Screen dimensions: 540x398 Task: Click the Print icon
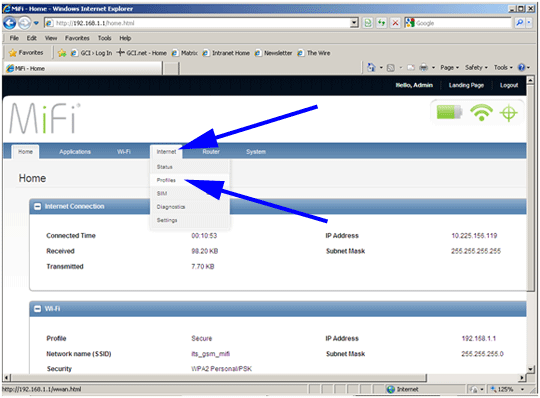[424, 68]
